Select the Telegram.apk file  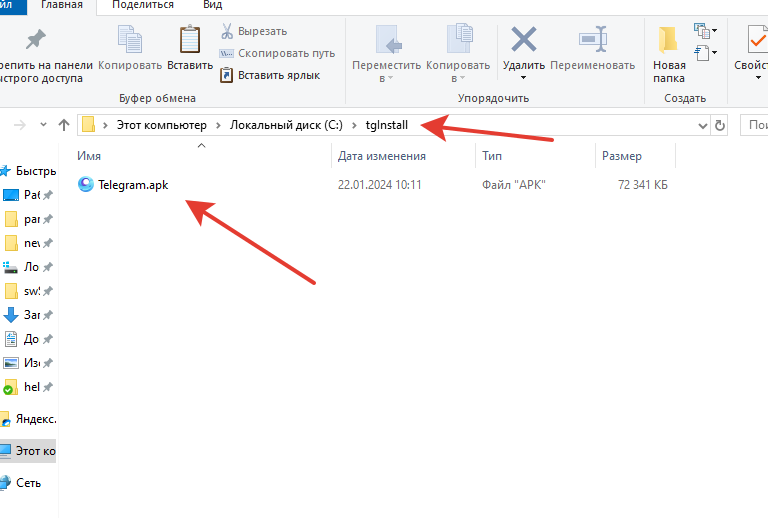(133, 185)
